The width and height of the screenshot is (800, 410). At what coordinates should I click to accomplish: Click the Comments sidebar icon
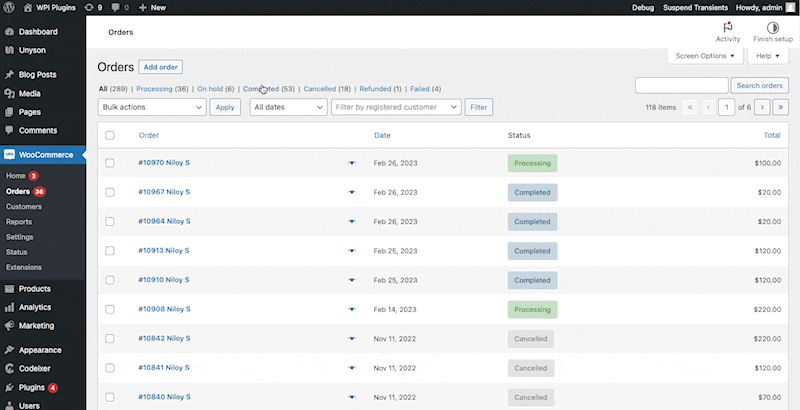pos(9,130)
